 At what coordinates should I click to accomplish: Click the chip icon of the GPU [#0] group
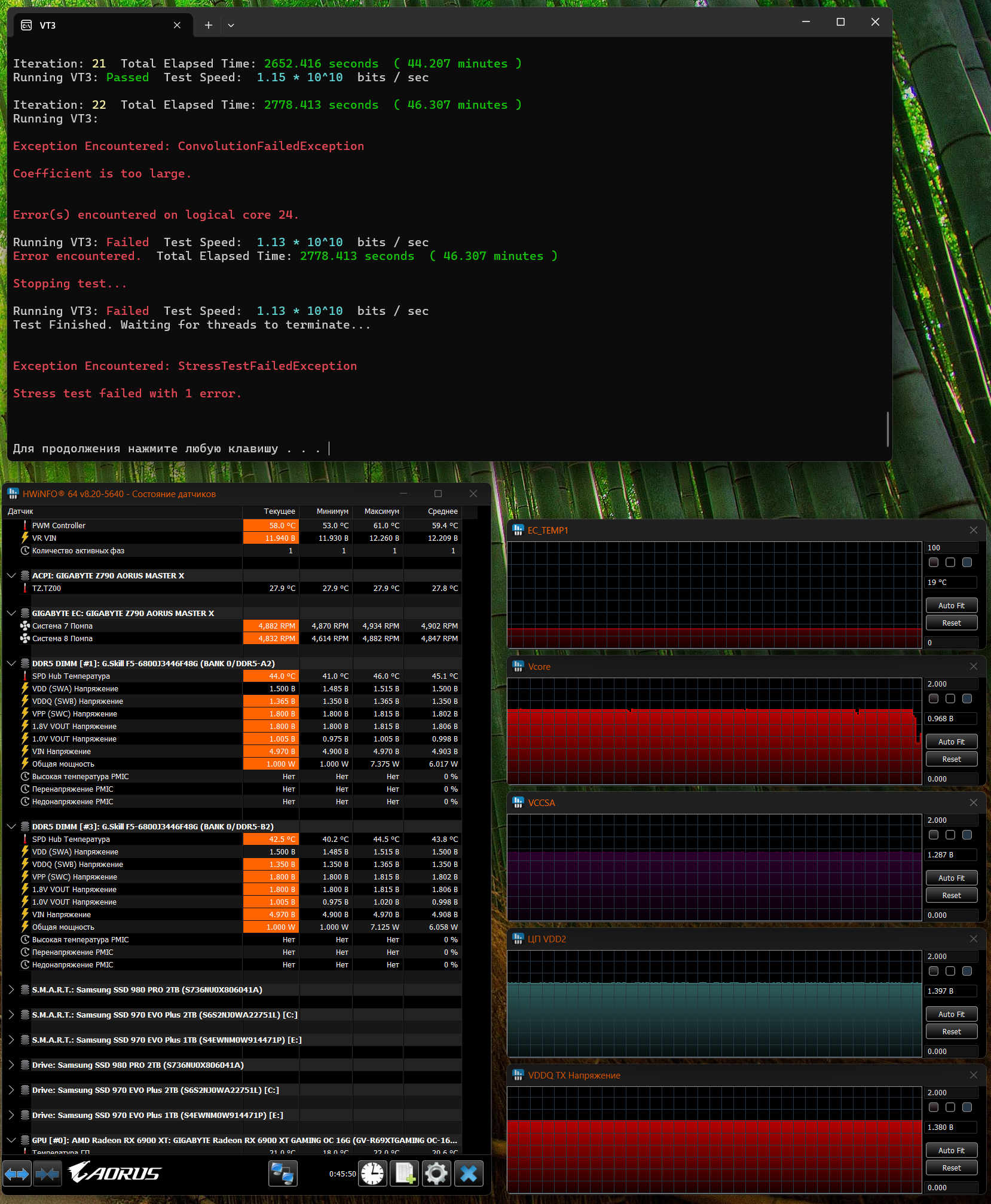coord(25,1141)
